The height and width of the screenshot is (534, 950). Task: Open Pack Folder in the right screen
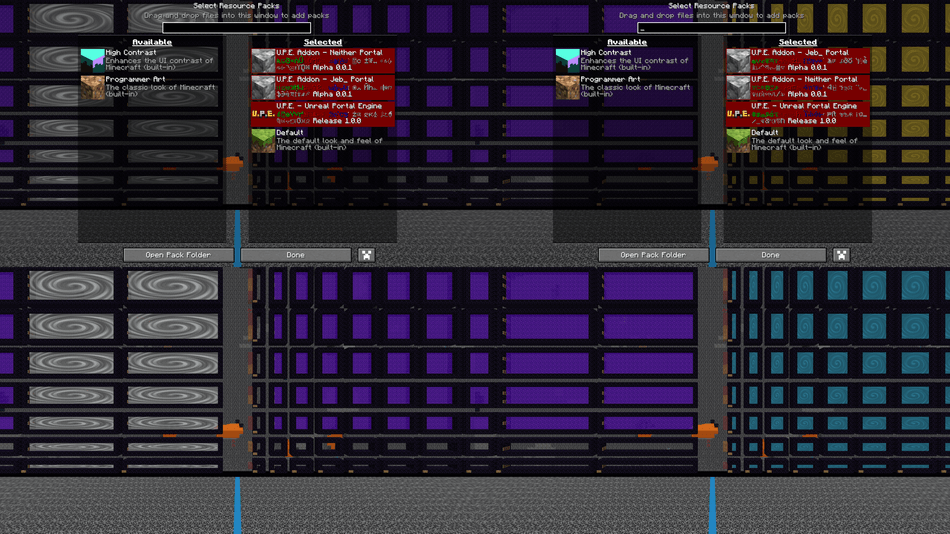(653, 255)
